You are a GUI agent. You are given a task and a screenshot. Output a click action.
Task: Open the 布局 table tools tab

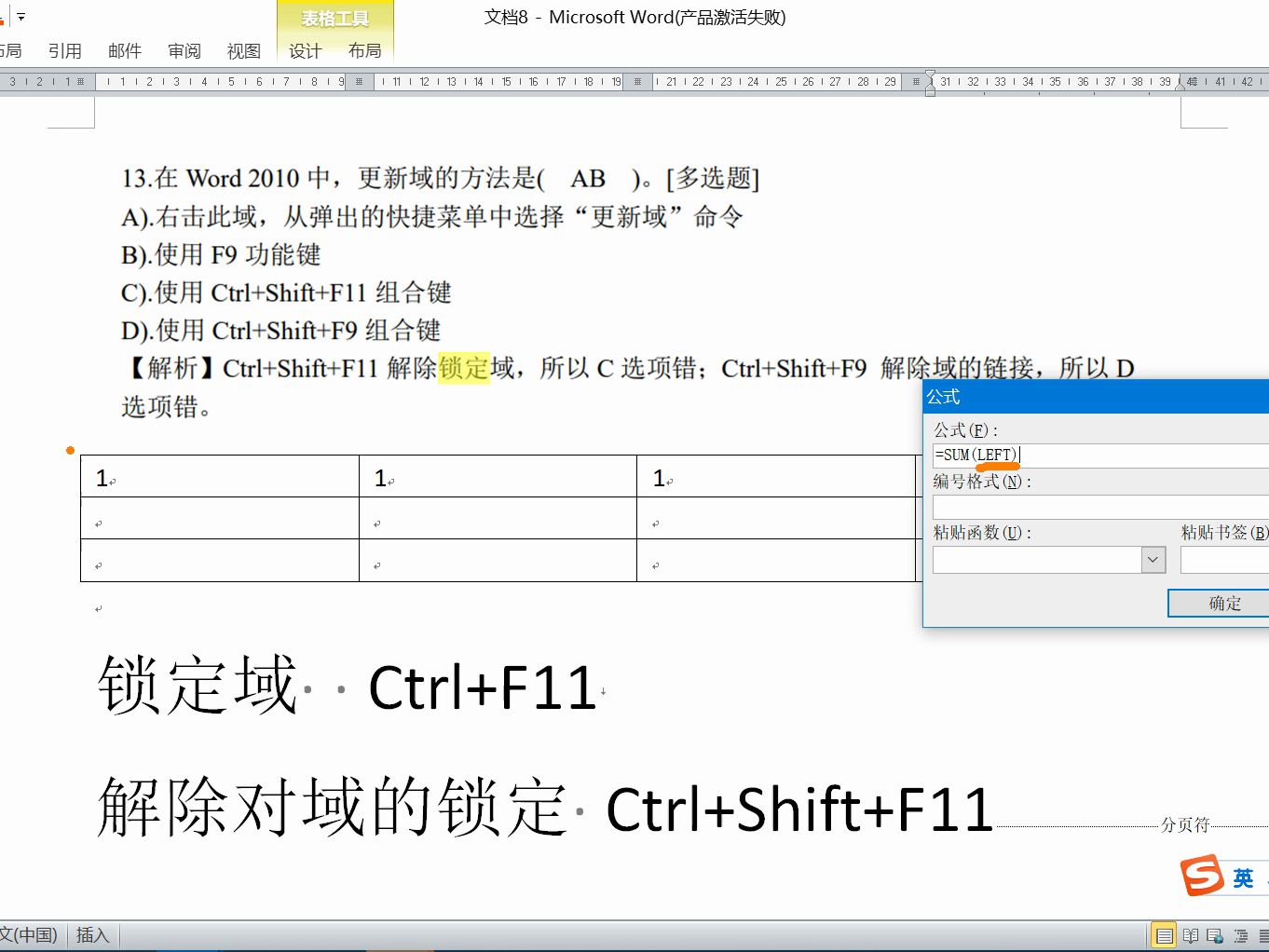(x=365, y=50)
